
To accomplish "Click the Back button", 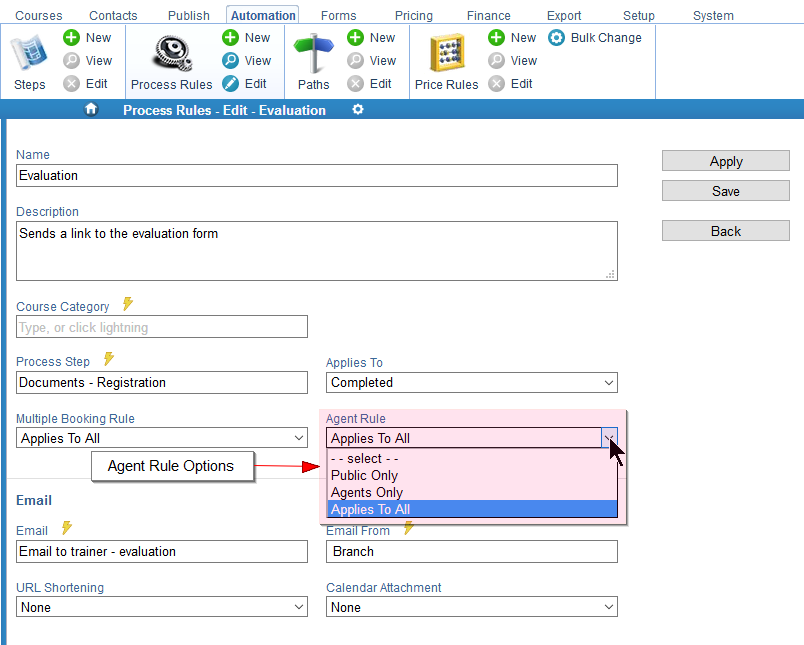I will point(726,231).
